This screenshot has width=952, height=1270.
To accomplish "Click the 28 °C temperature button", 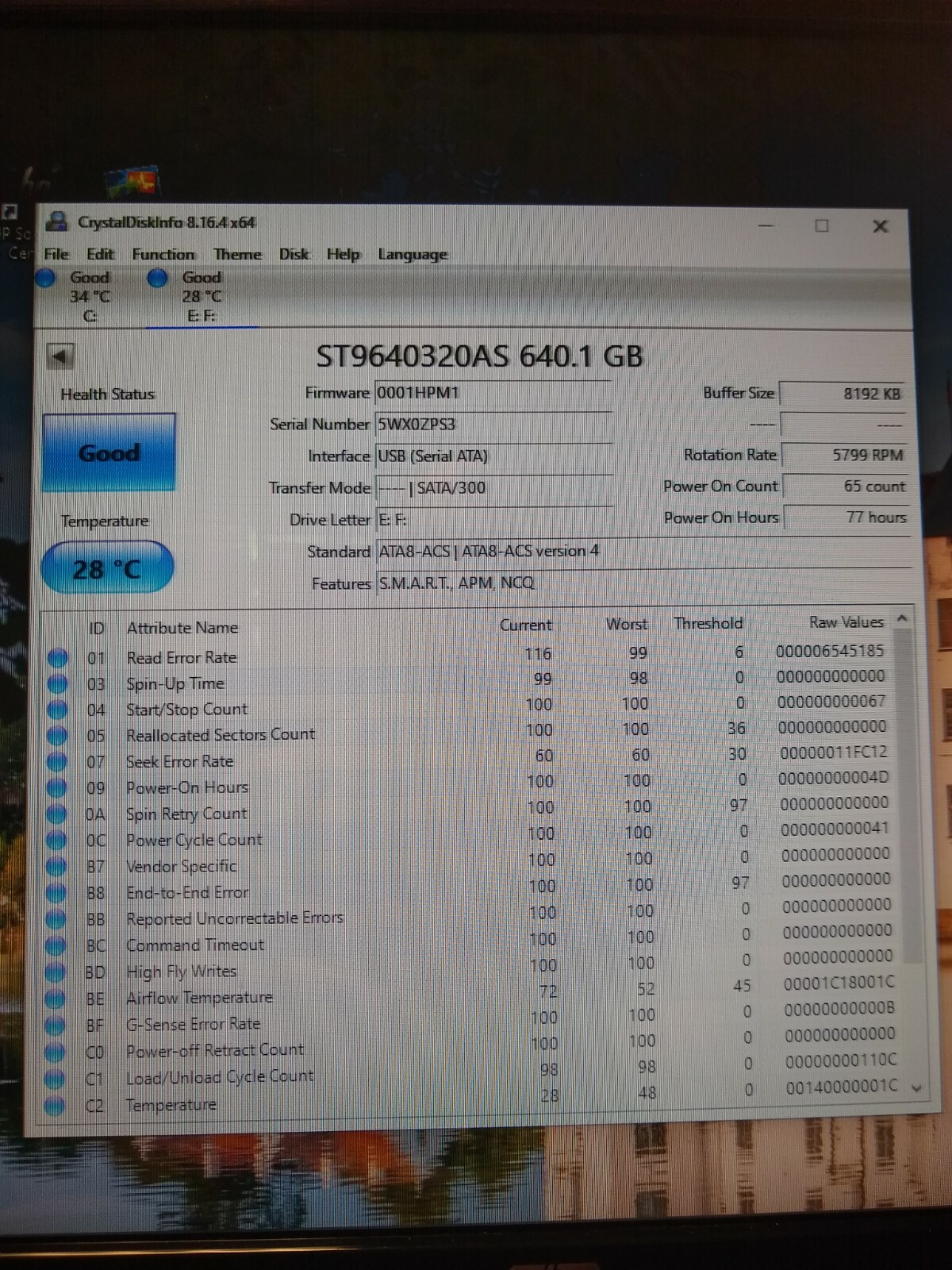I will coord(106,568).
